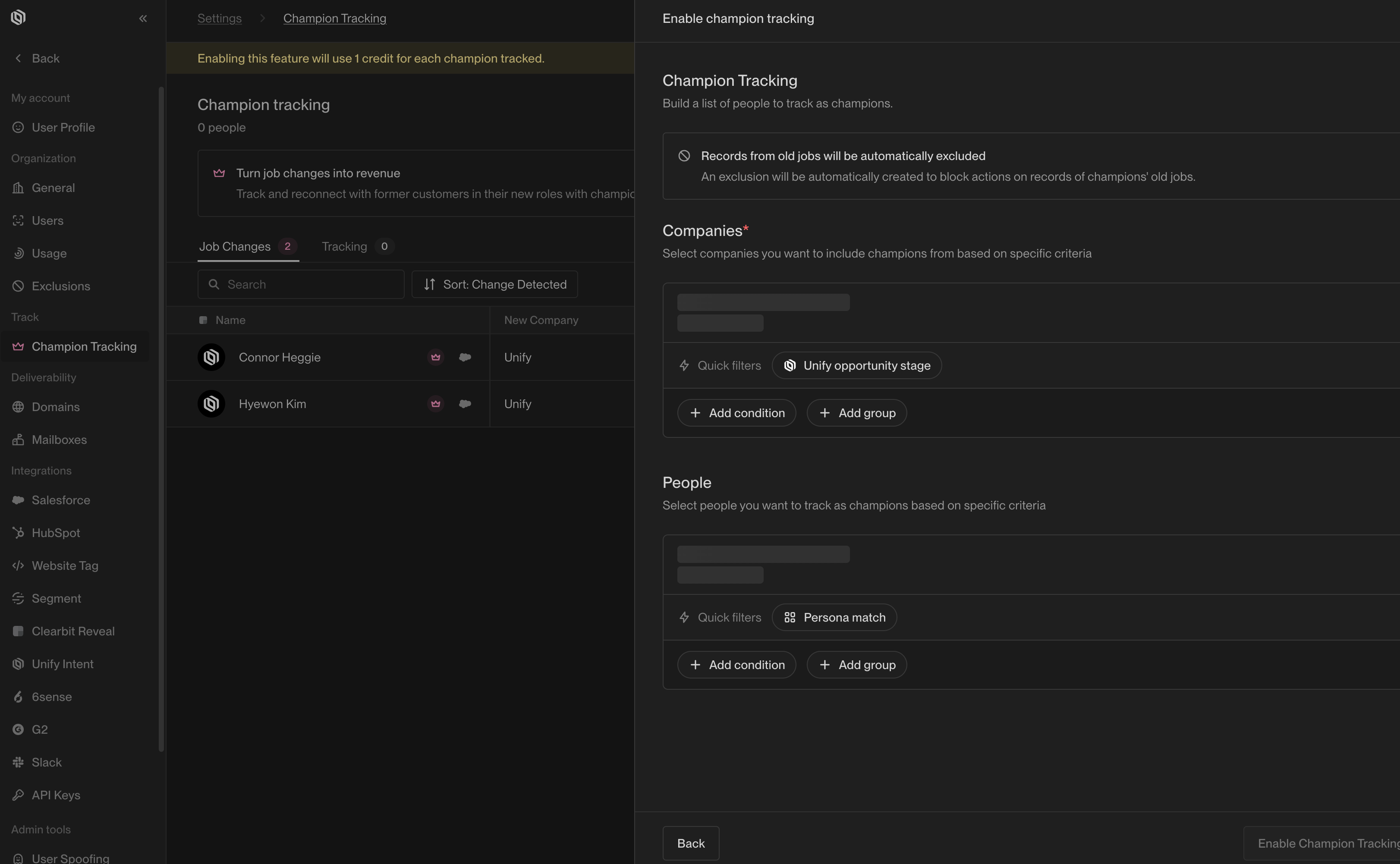The height and width of the screenshot is (864, 1400).
Task: Select Champion Tracking in the sidebar
Action: pyautogui.click(x=75, y=346)
